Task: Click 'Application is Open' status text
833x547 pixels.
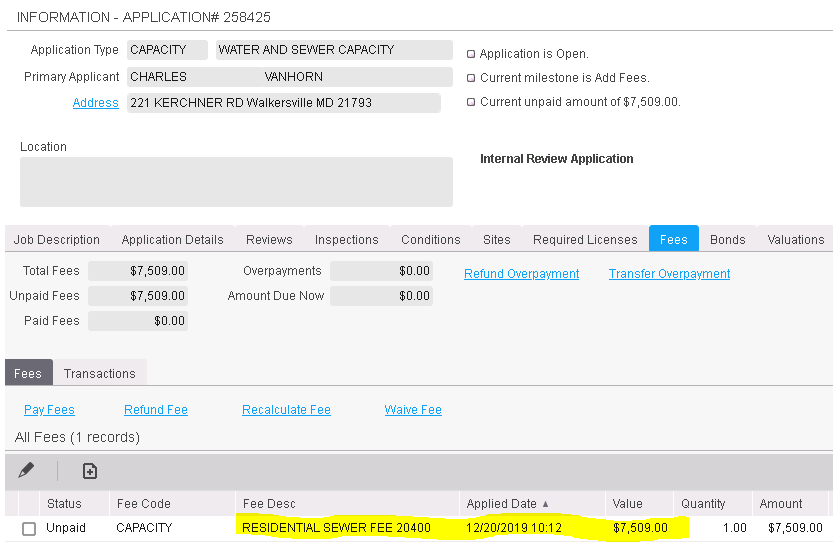Action: 534,54
